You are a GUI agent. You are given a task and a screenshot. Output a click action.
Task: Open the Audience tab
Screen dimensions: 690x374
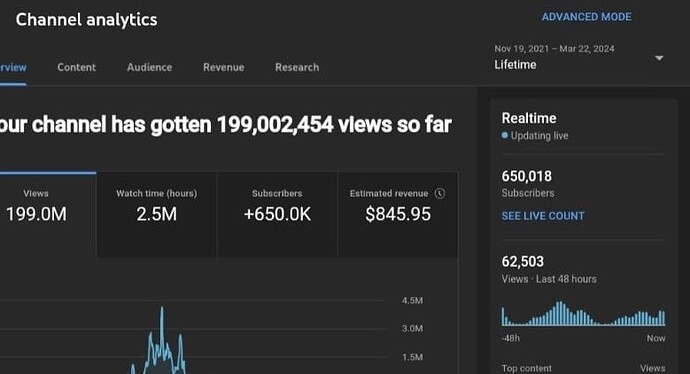(150, 67)
